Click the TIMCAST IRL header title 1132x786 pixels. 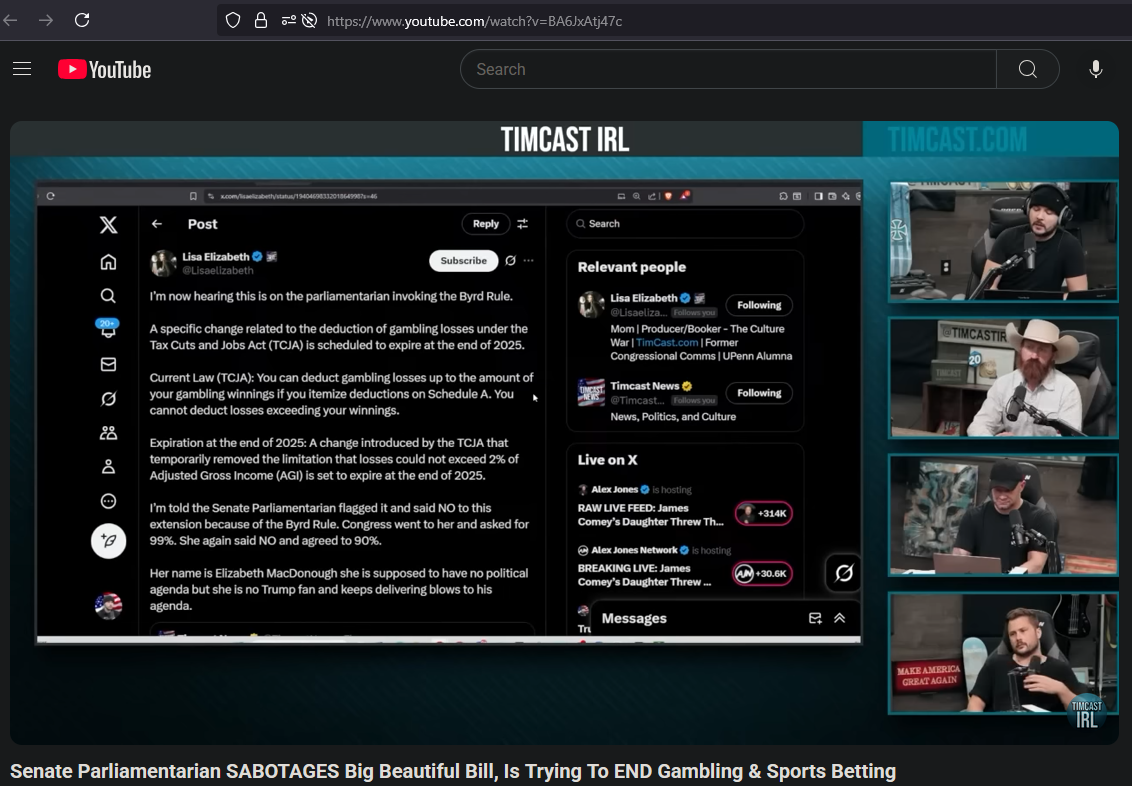point(565,139)
